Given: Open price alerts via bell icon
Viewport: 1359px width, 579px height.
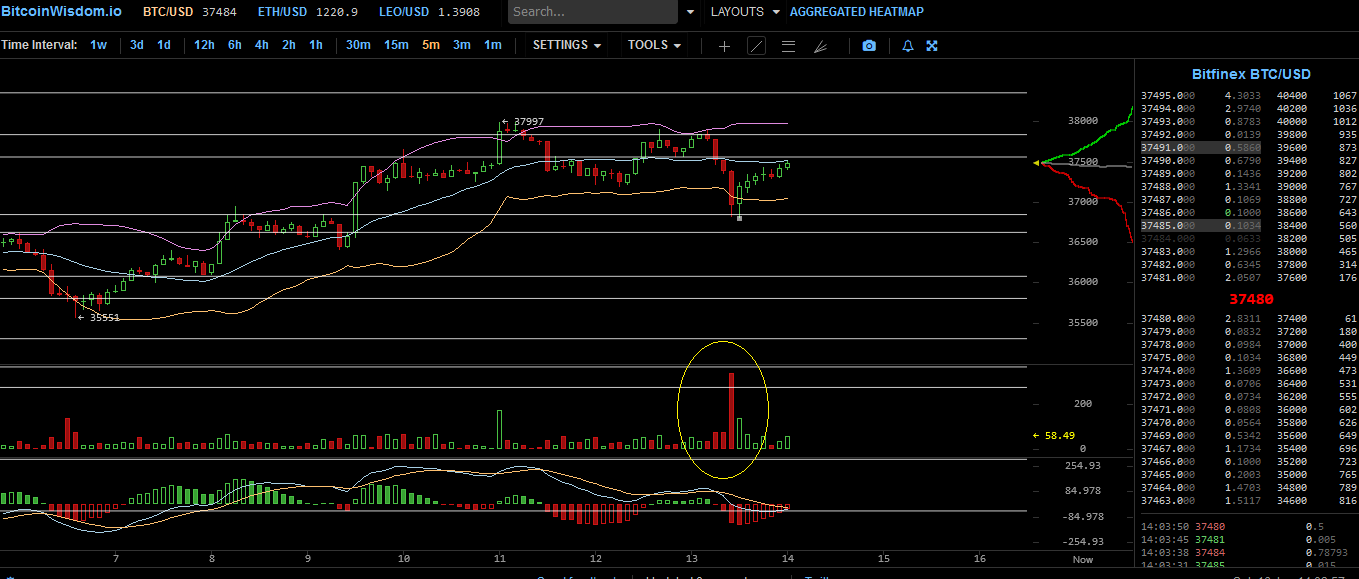Looking at the screenshot, I should 908,46.
